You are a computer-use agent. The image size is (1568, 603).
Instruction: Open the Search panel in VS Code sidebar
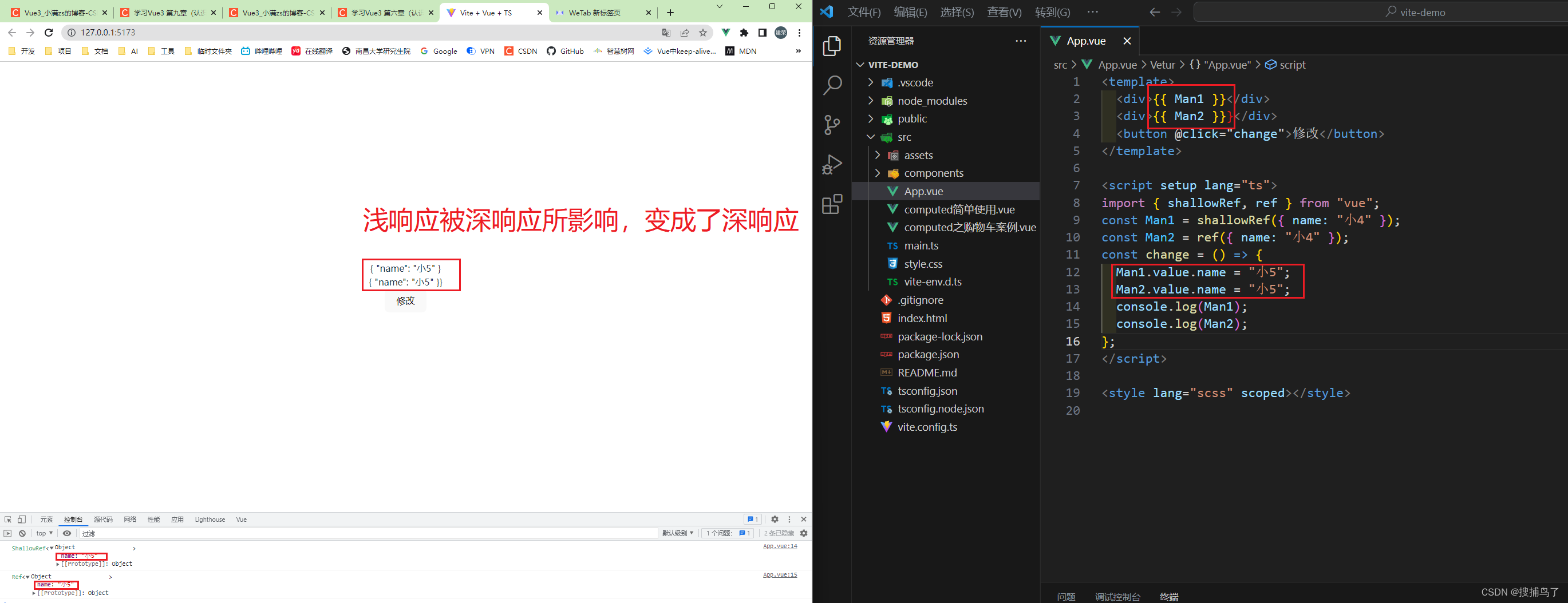(x=832, y=86)
